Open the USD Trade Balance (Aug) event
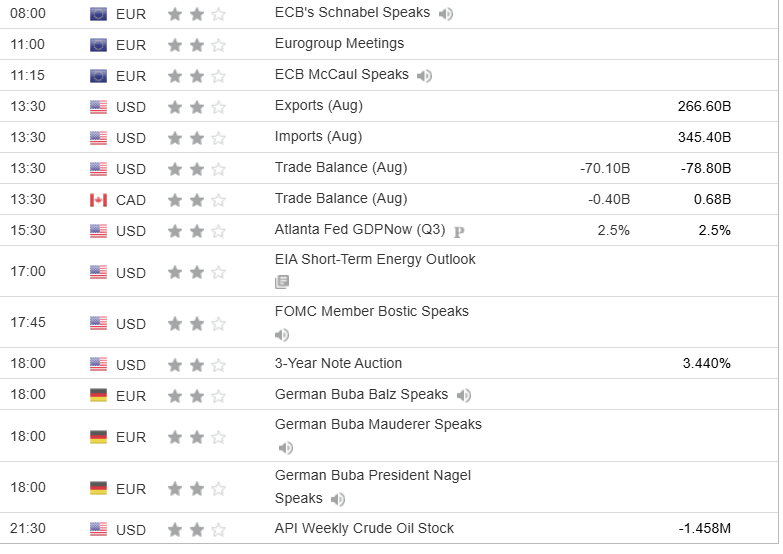The width and height of the screenshot is (783, 554). point(340,168)
